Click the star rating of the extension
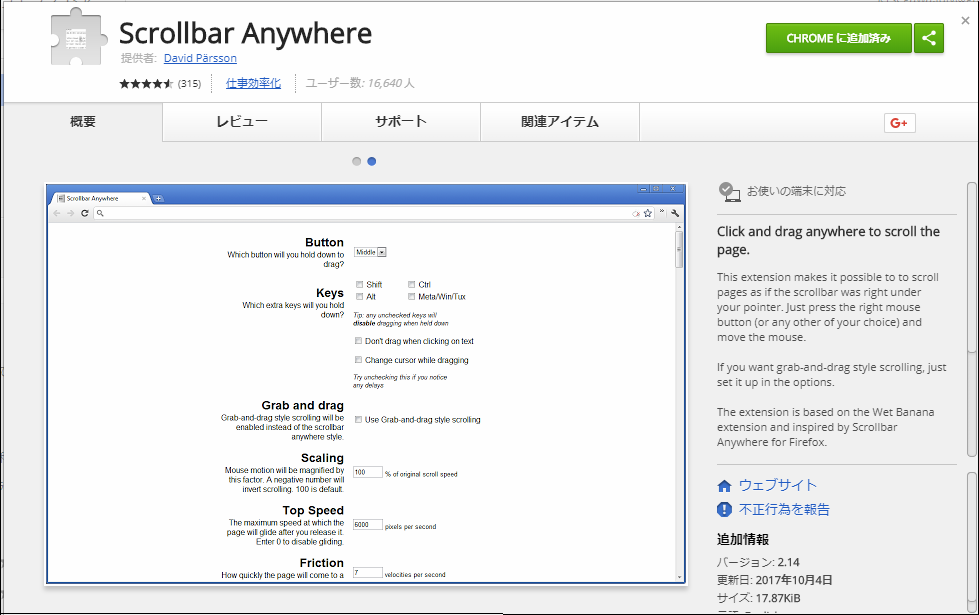 click(x=146, y=84)
